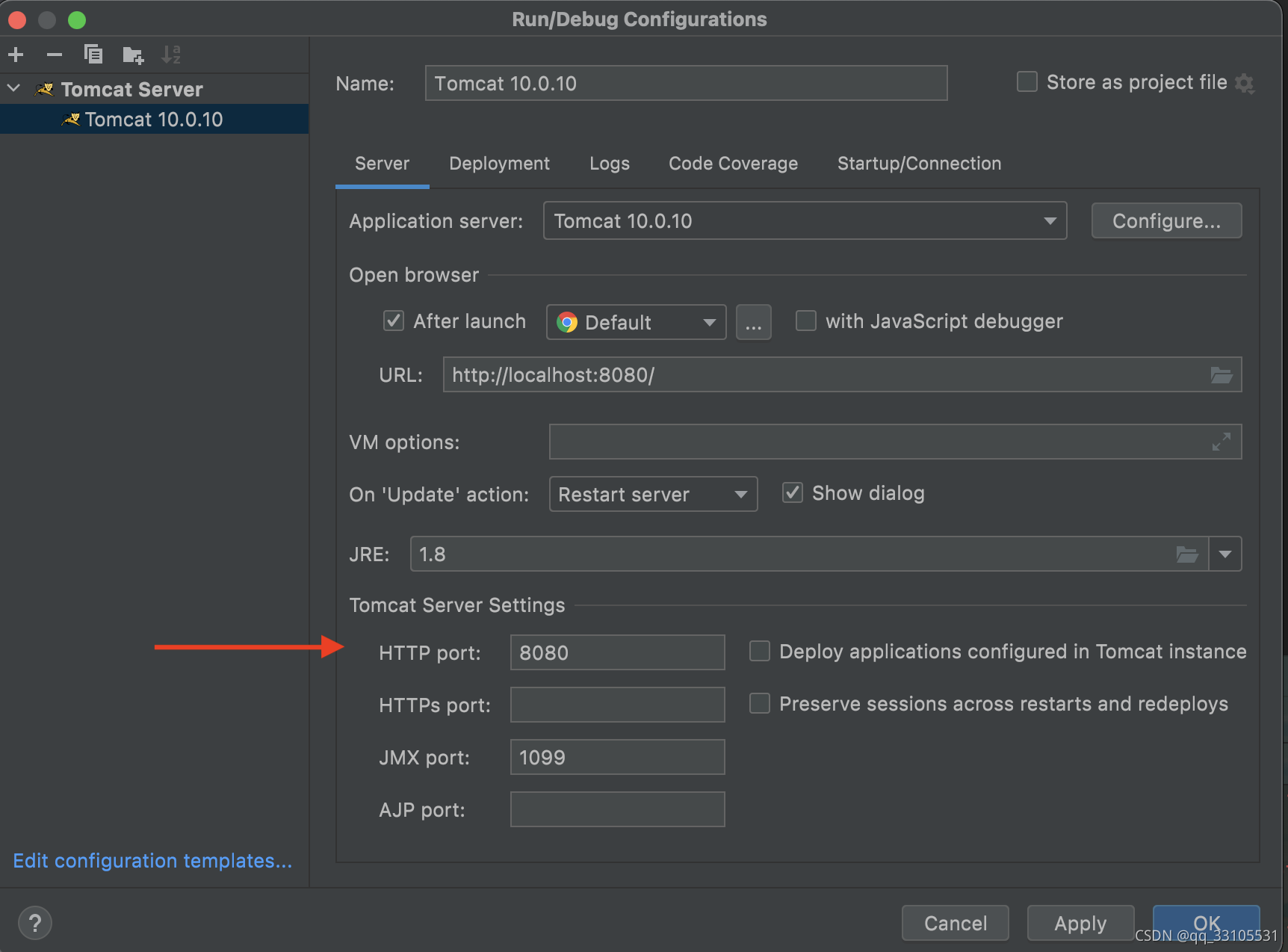Click the gear icon beside Store as project file
This screenshot has height=952, width=1288.
pos(1244,83)
